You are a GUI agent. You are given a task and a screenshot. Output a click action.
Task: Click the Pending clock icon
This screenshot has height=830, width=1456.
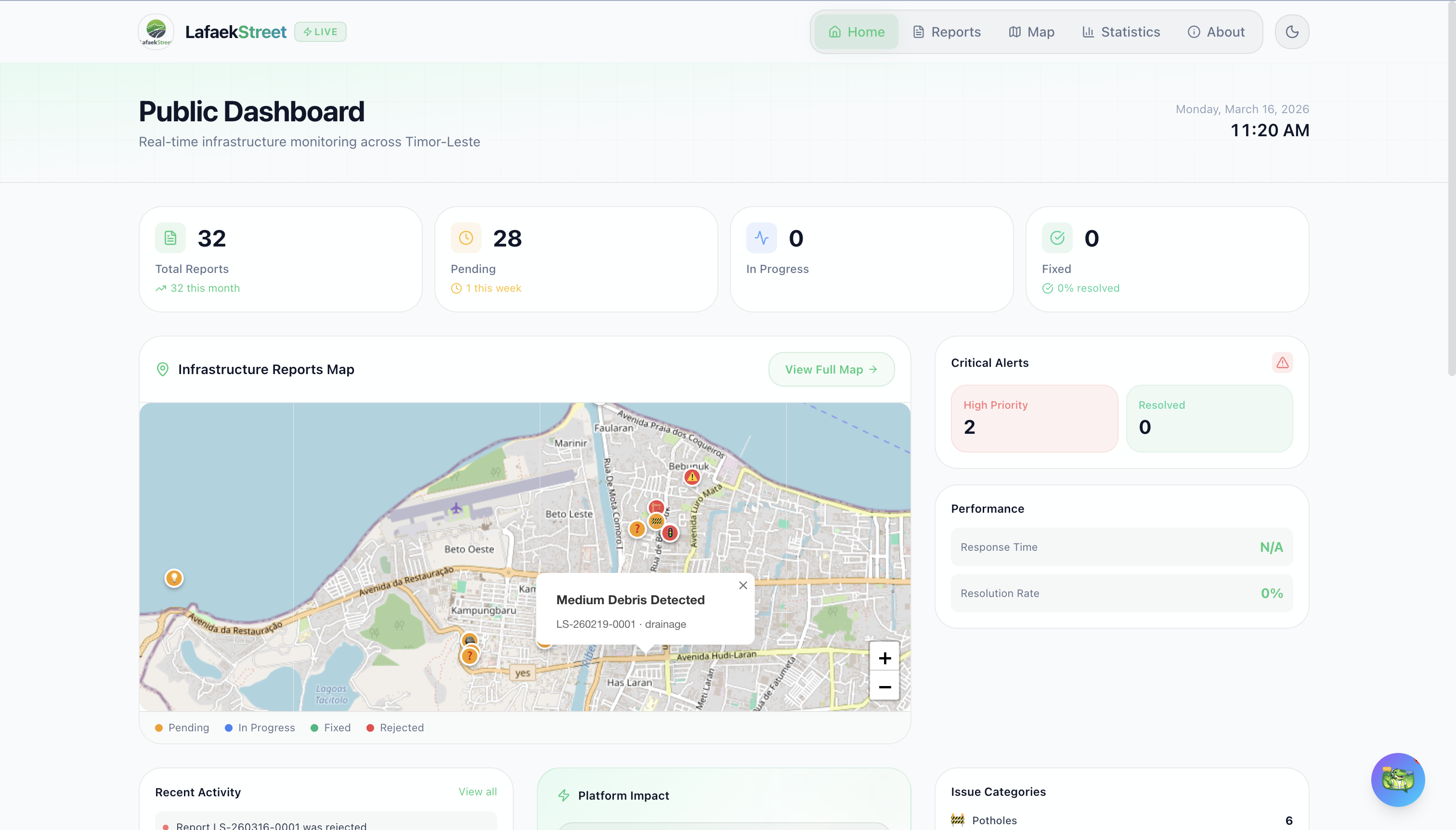tap(466, 238)
